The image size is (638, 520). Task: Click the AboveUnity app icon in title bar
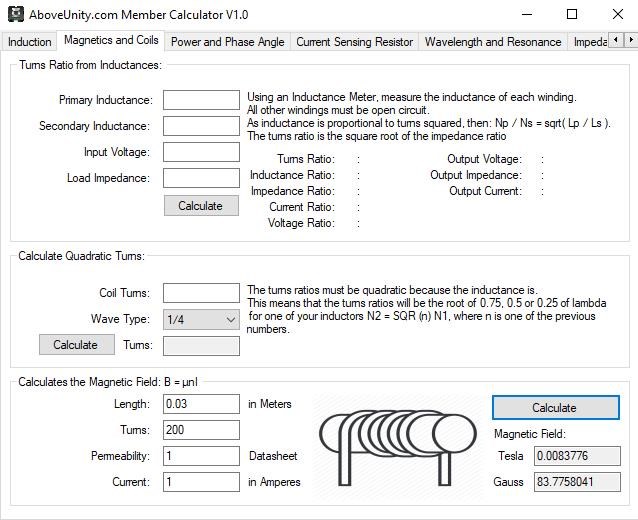tap(16, 14)
